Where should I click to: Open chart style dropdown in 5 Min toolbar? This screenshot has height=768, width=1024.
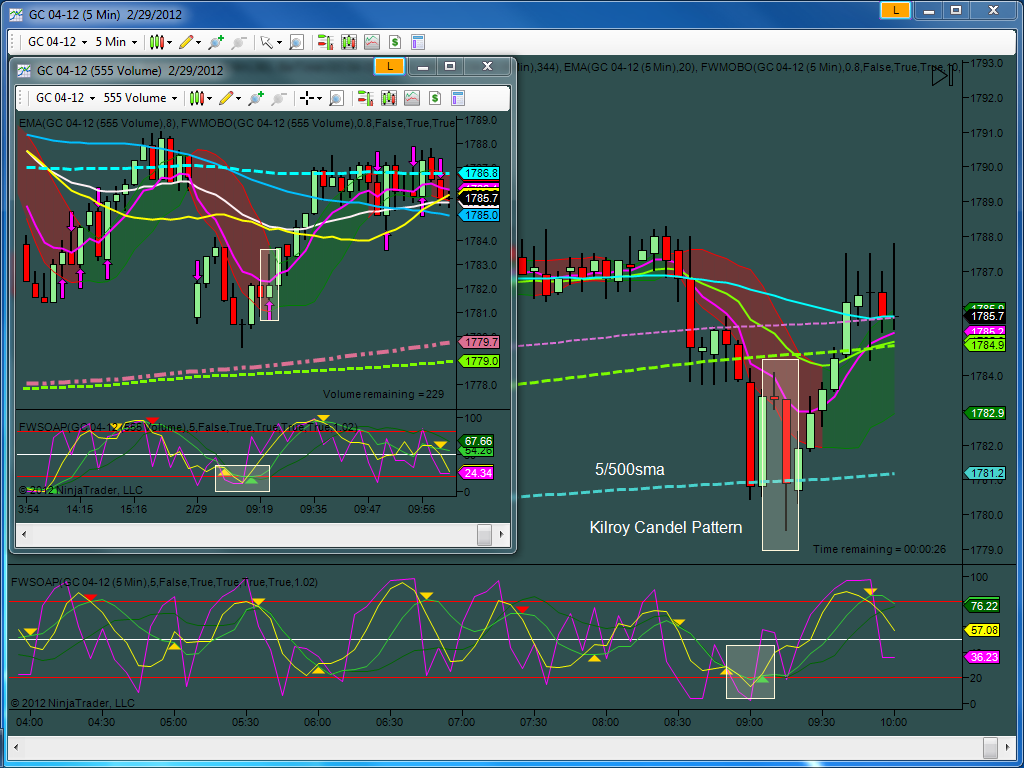[x=160, y=42]
